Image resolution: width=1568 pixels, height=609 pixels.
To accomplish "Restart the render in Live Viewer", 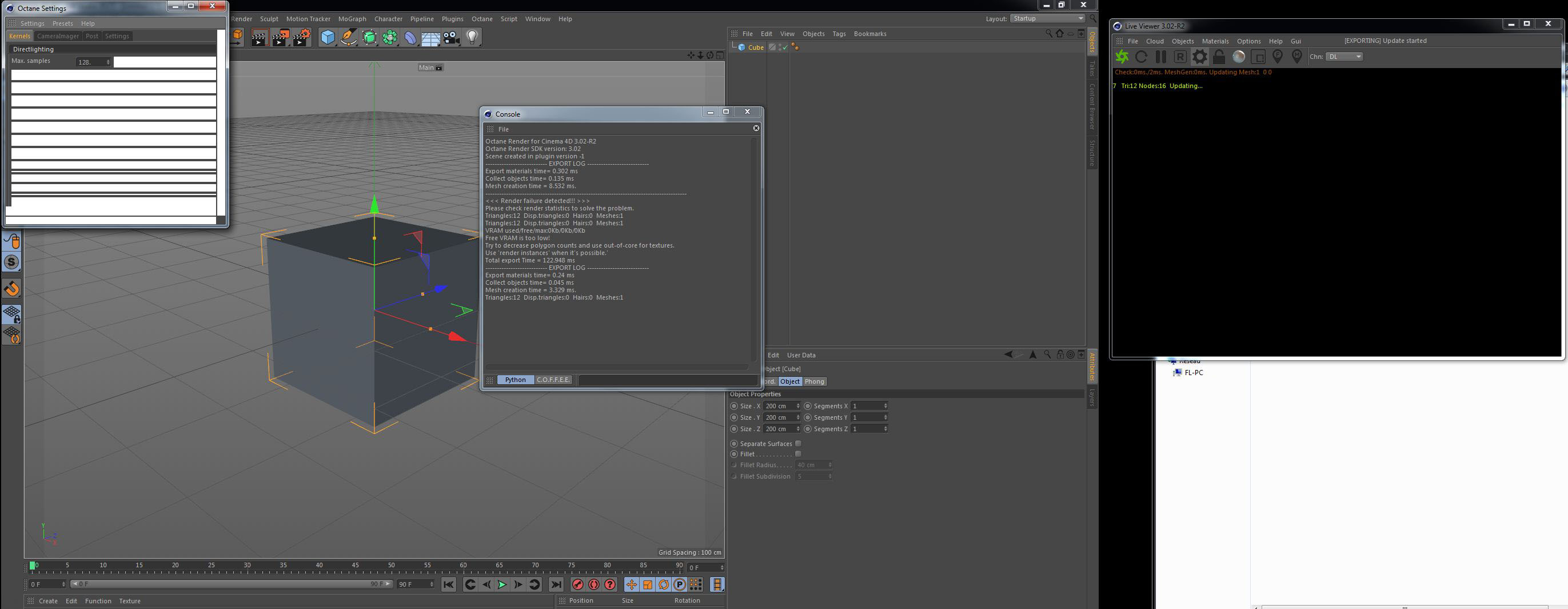I will point(1142,57).
